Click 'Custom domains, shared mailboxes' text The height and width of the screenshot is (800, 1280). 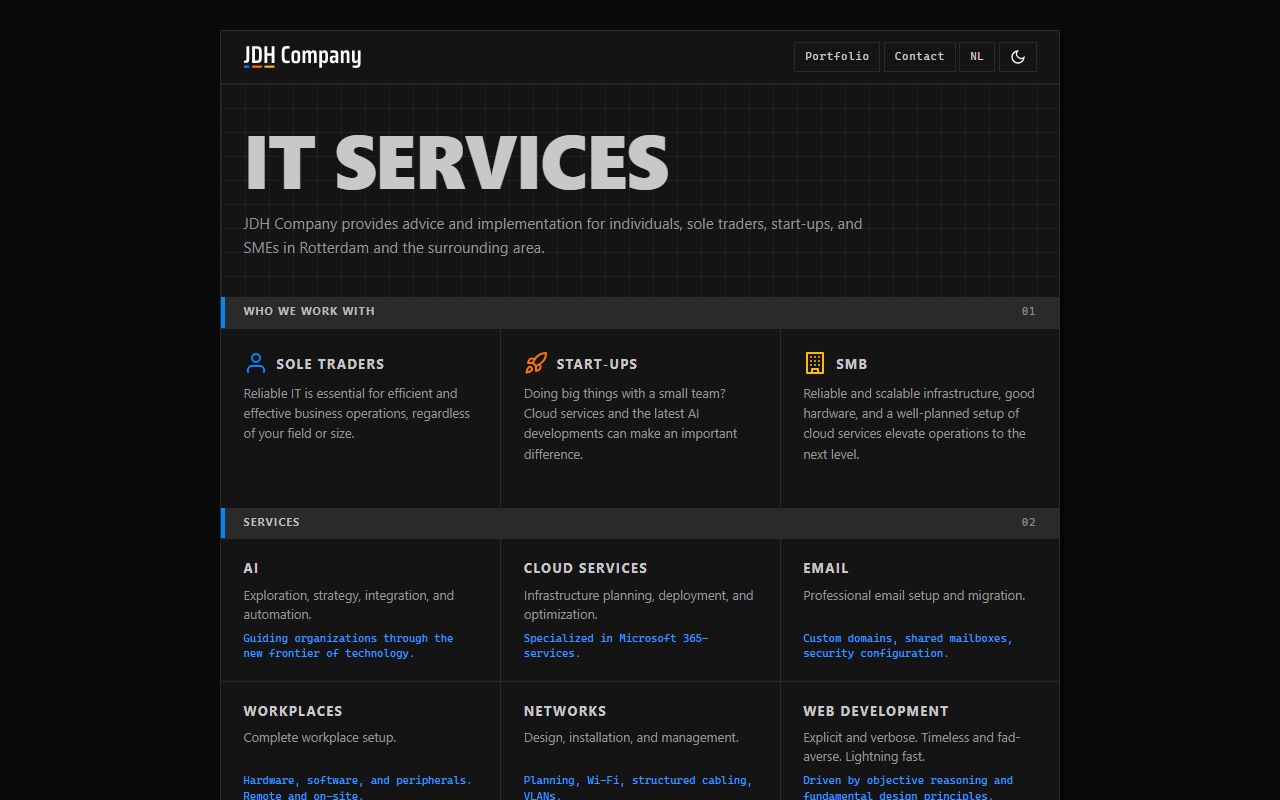click(x=908, y=646)
